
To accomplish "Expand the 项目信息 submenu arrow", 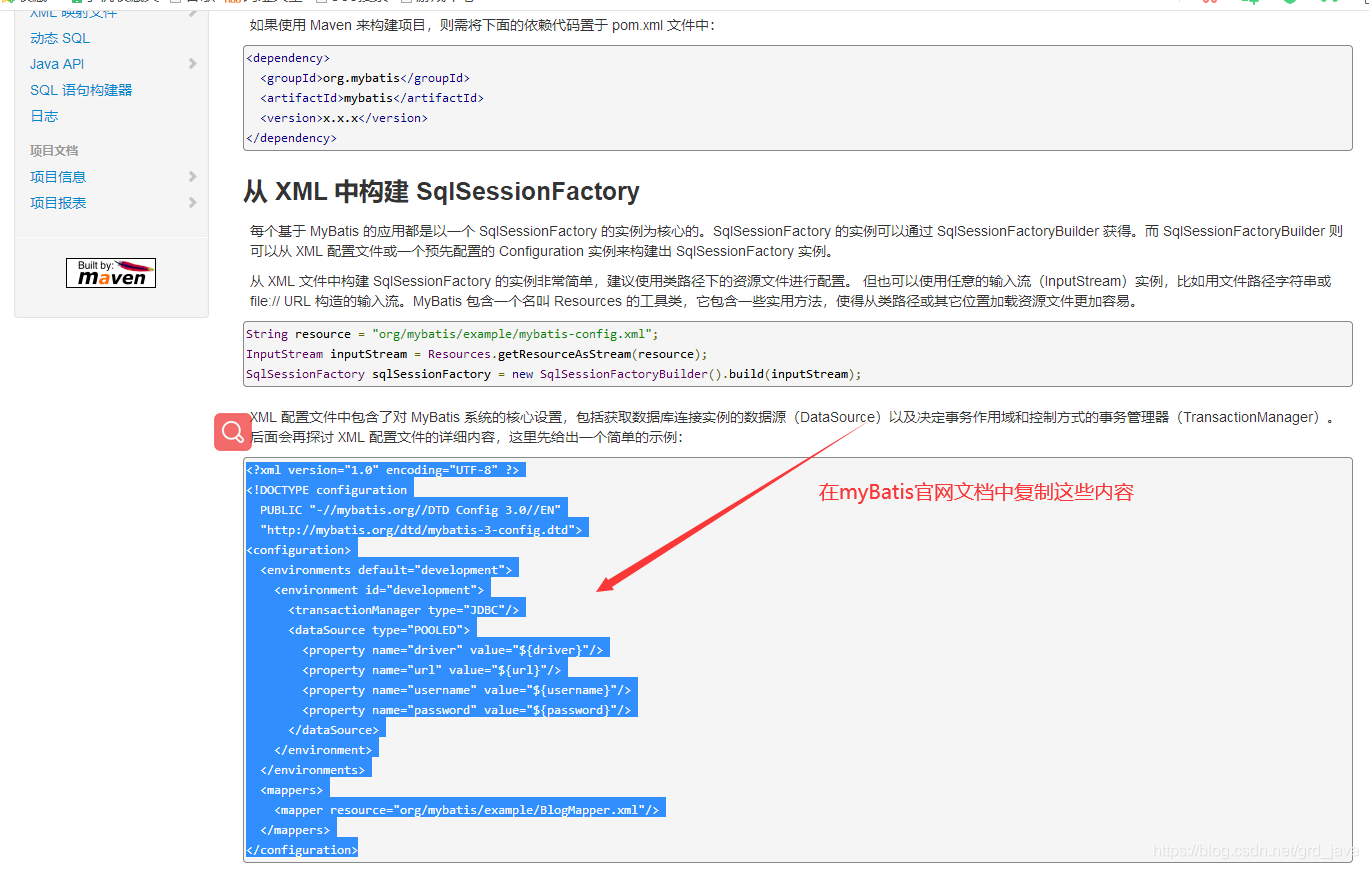I will click(192, 177).
